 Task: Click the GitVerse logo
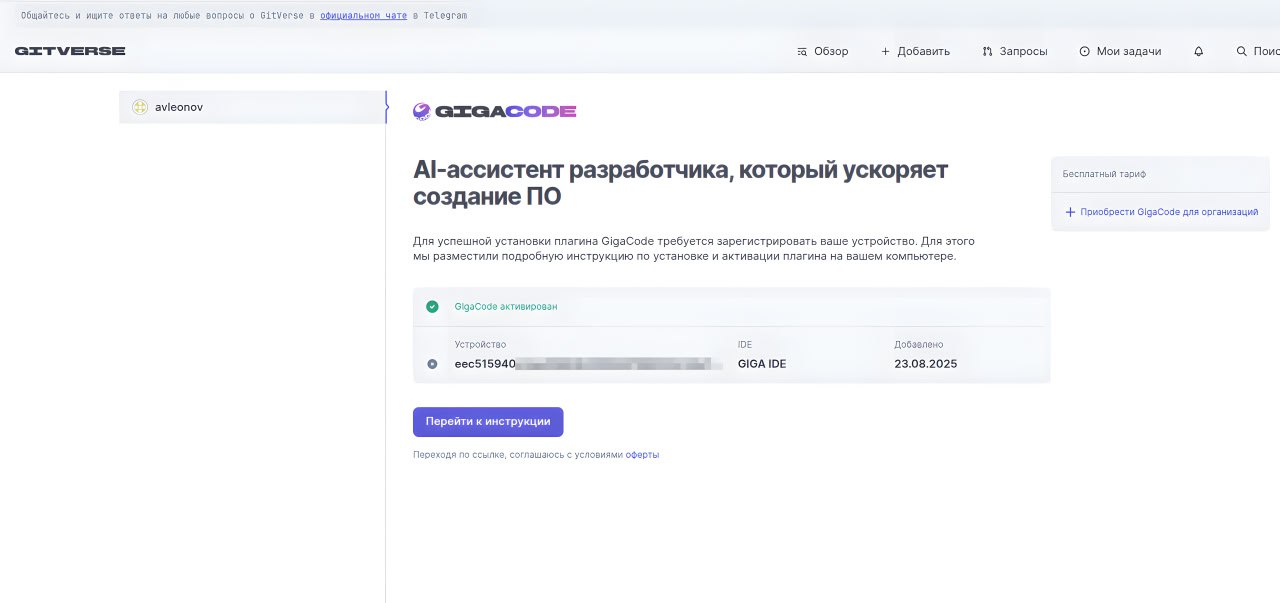click(x=70, y=51)
